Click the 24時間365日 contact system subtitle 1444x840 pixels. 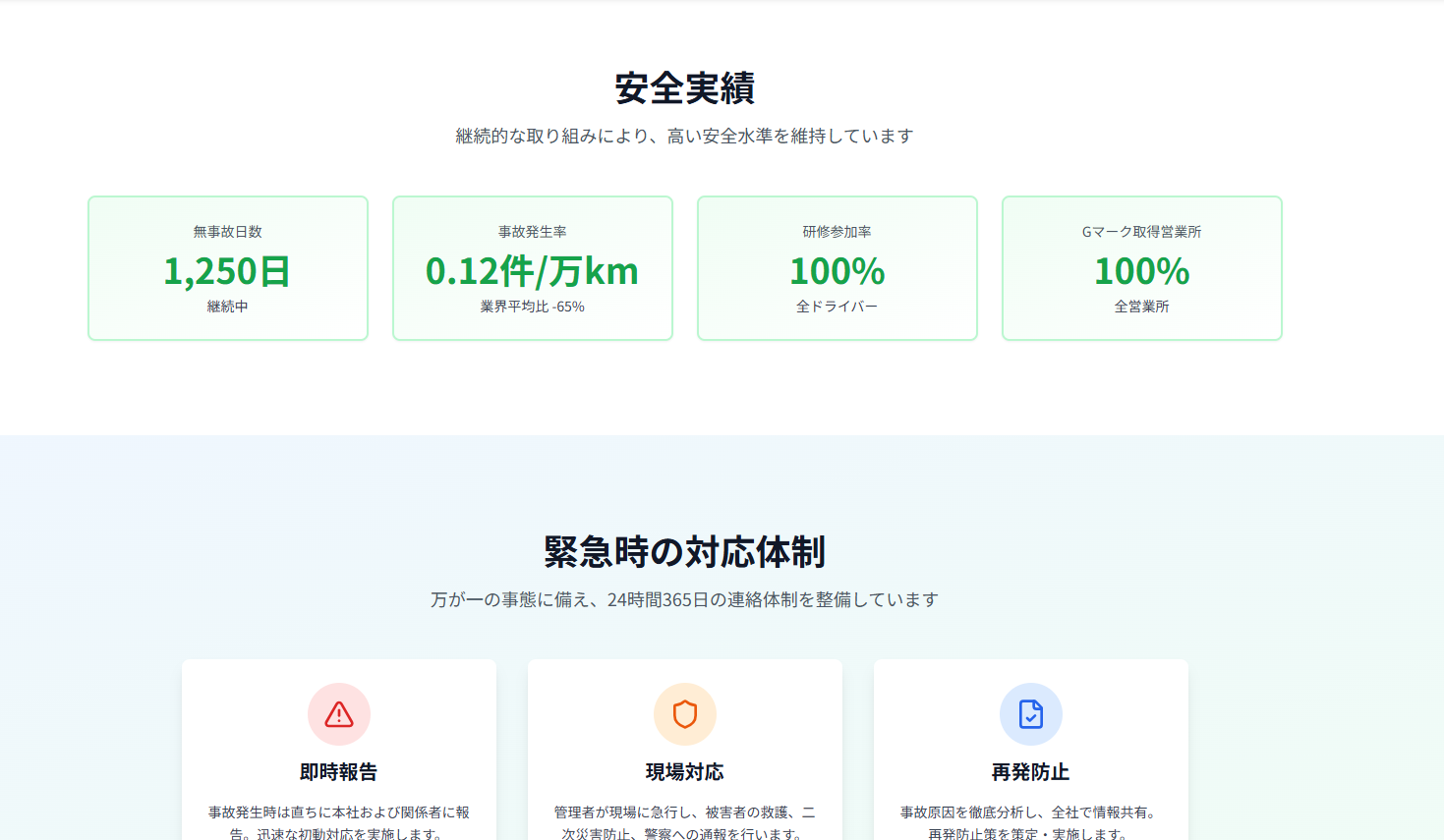click(685, 599)
